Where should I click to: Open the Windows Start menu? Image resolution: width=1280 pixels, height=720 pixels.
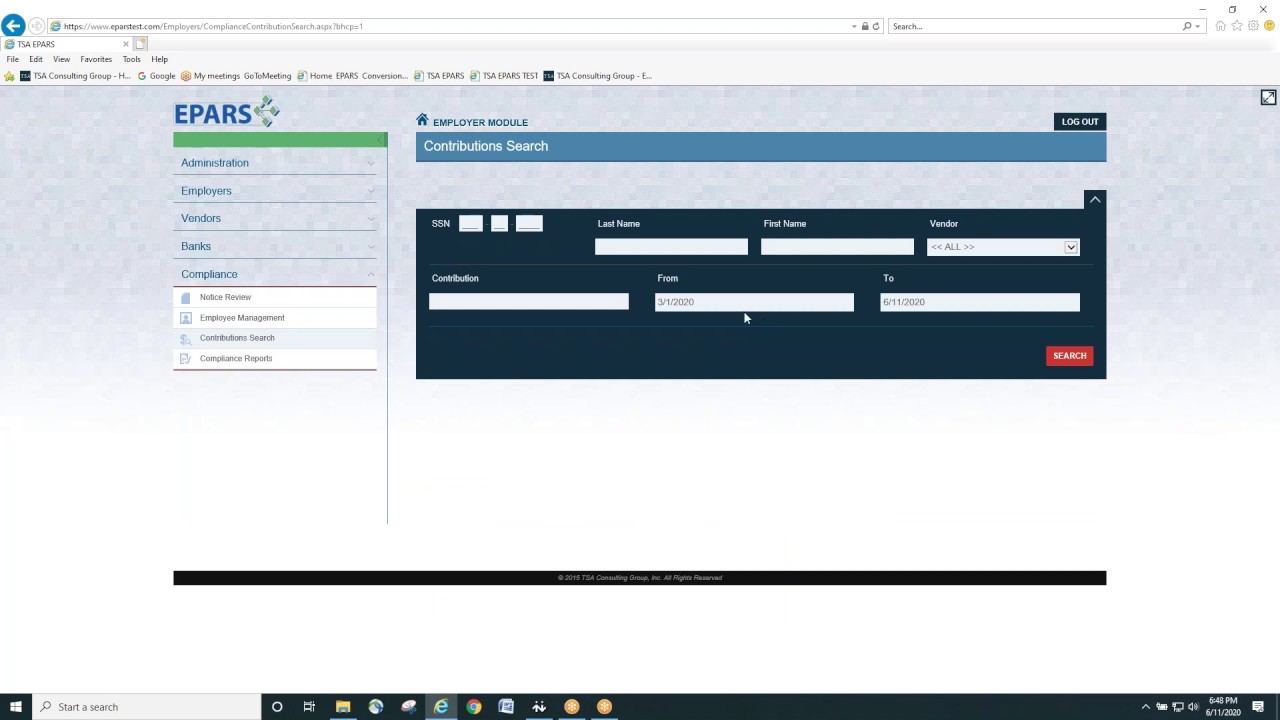[16, 707]
